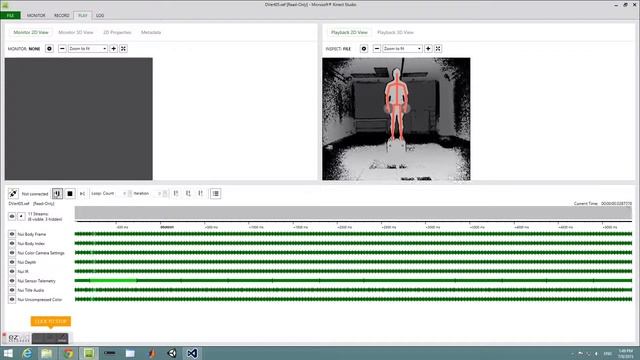Hide the Nui Body Index stream
640x360 pixels.
coord(12,243)
